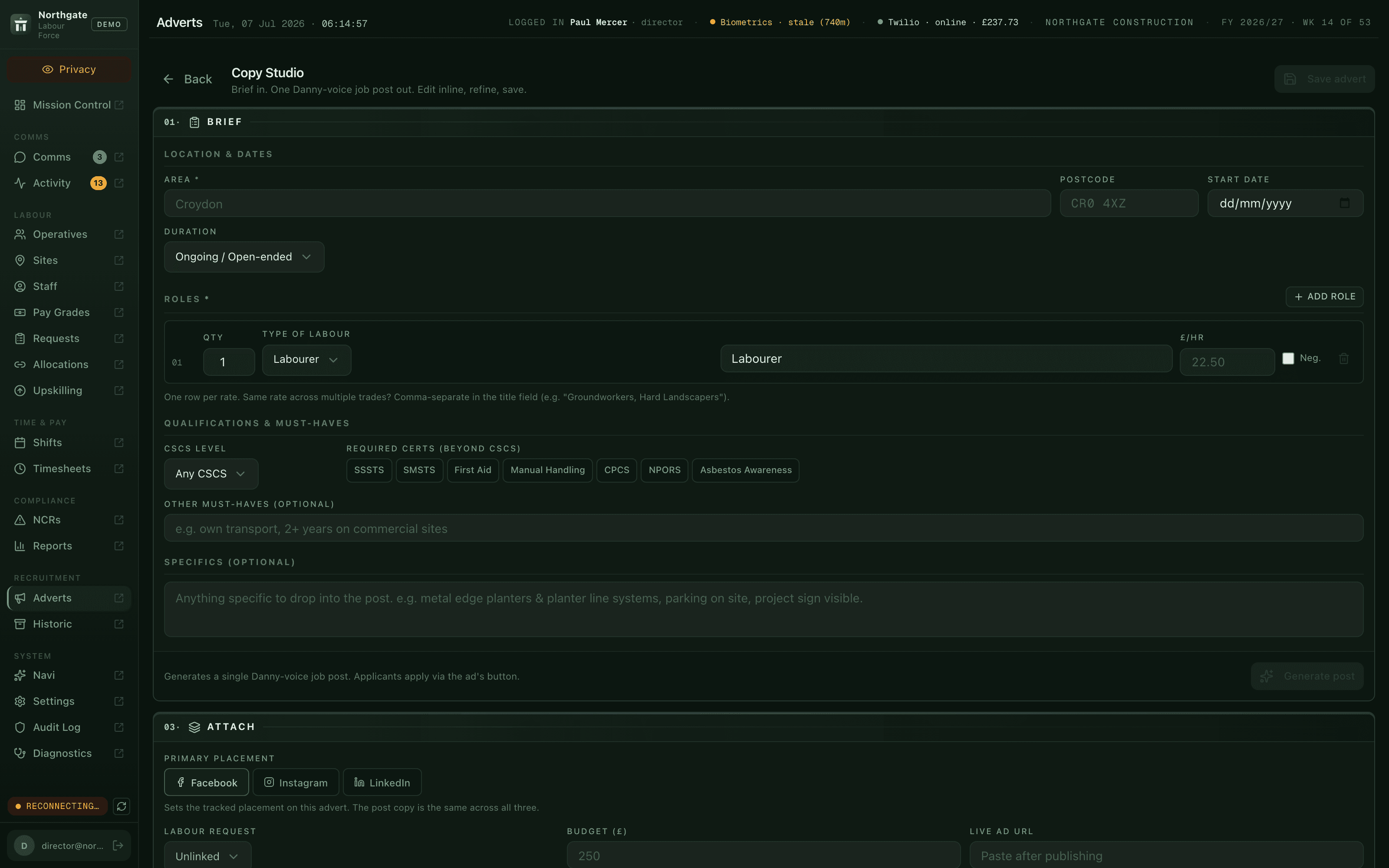The image size is (1389, 868).
Task: Click into the Postcode field
Action: tap(1129, 203)
